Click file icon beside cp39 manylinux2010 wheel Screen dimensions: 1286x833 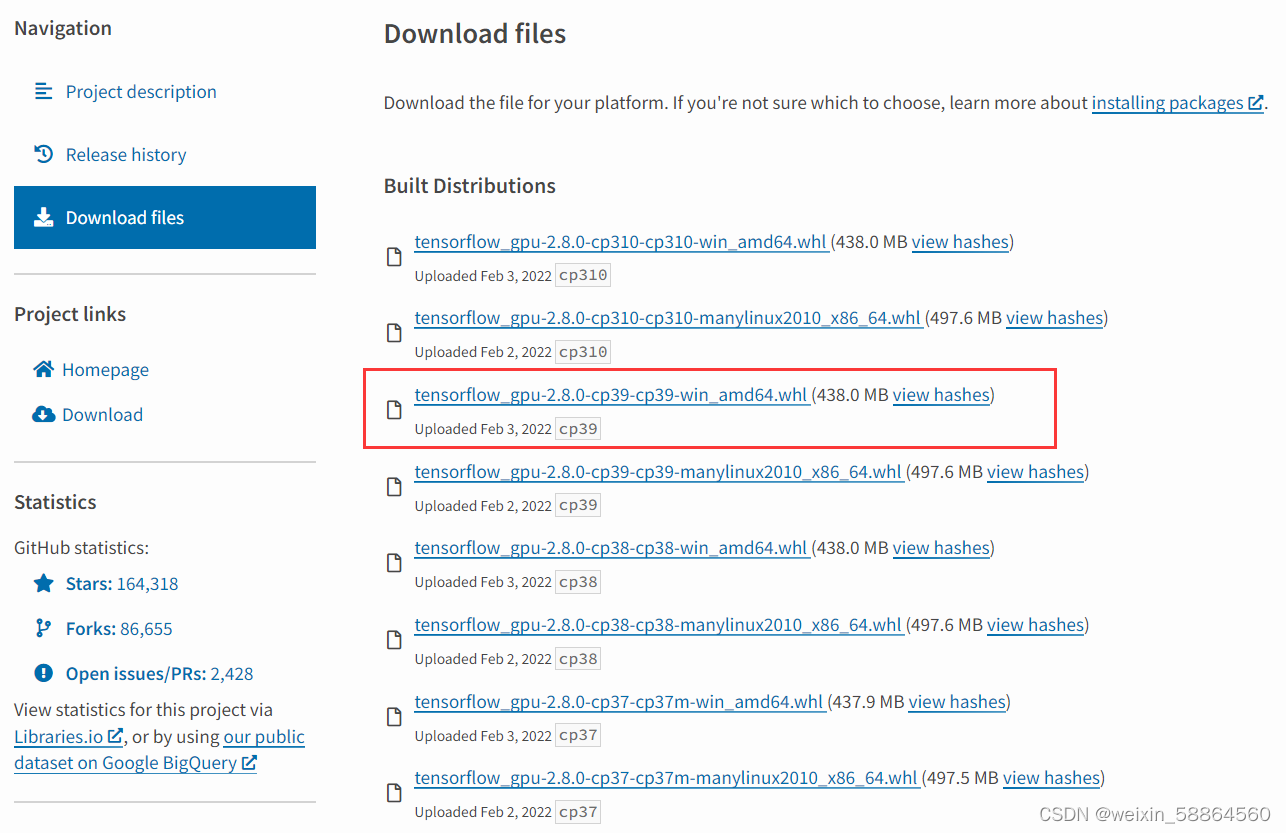tap(394, 487)
